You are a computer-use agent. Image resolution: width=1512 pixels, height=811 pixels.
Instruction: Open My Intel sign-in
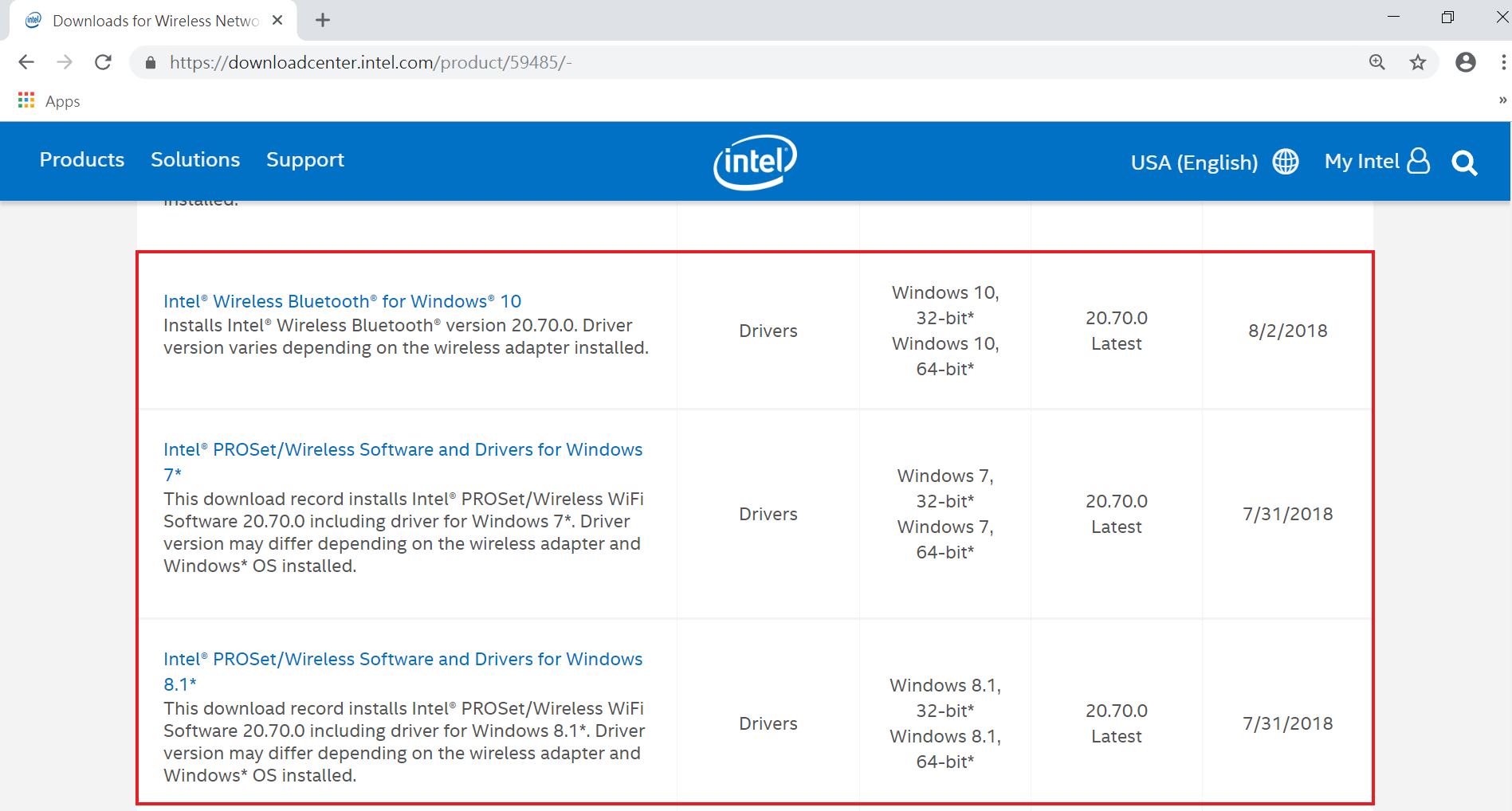tap(1361, 162)
